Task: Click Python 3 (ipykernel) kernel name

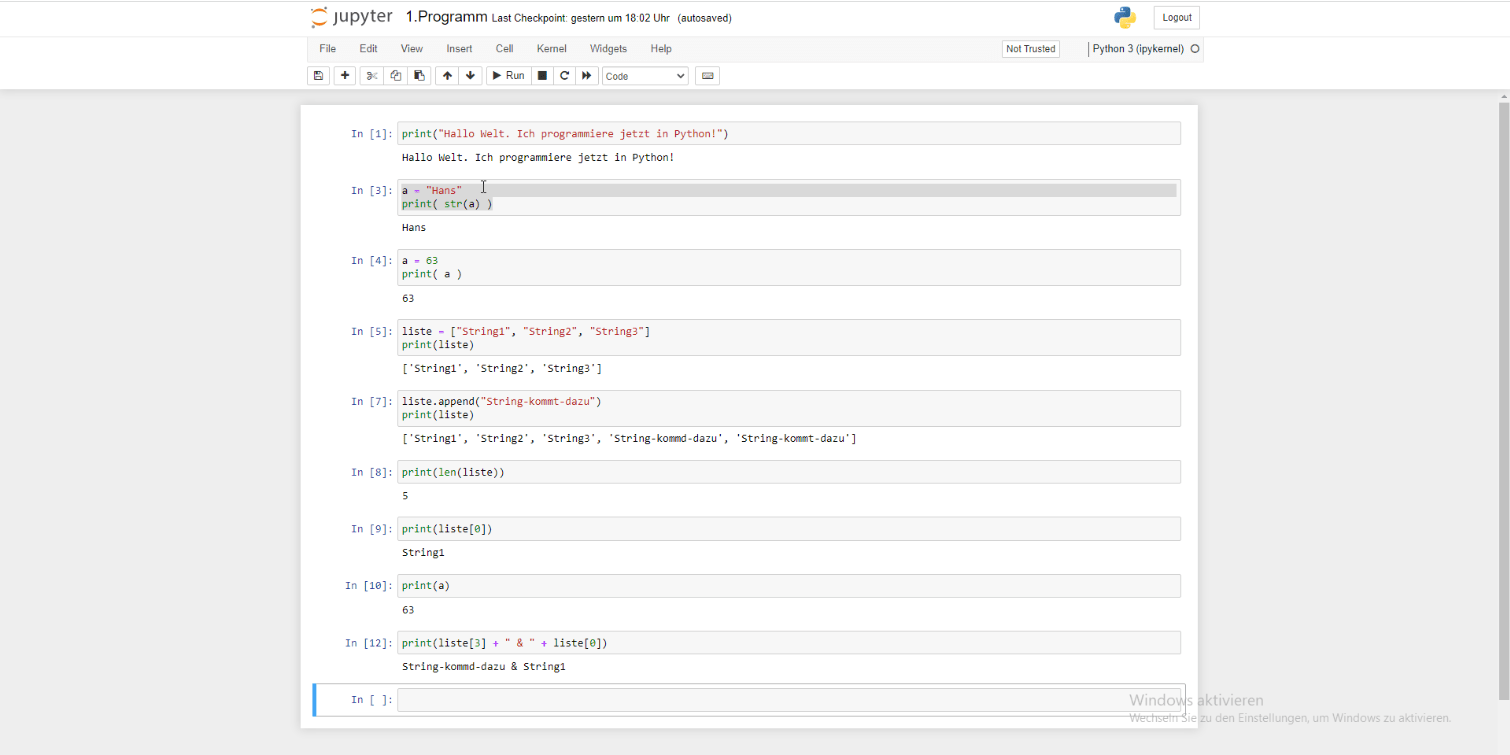Action: pyautogui.click(x=1138, y=49)
